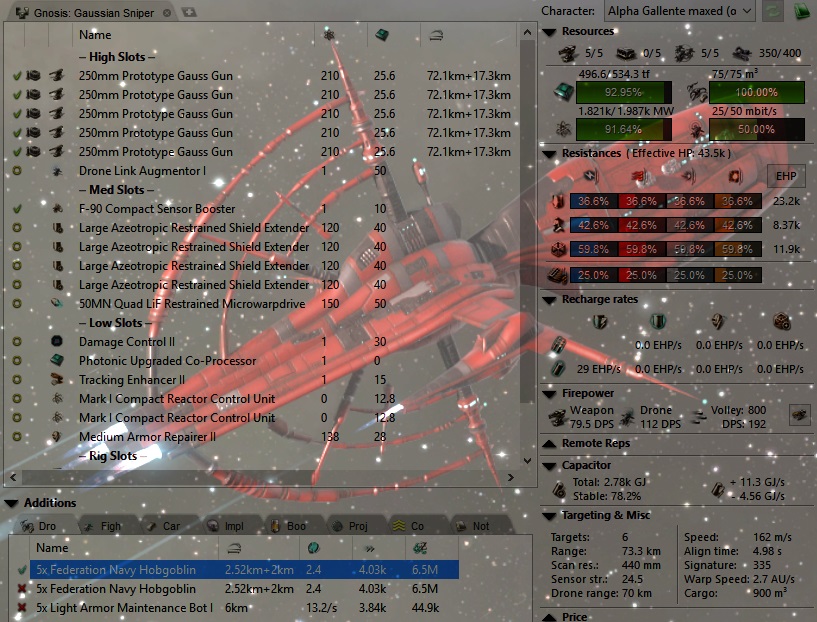Click the EHP button in Resistances
817x622 pixels.
[x=786, y=176]
